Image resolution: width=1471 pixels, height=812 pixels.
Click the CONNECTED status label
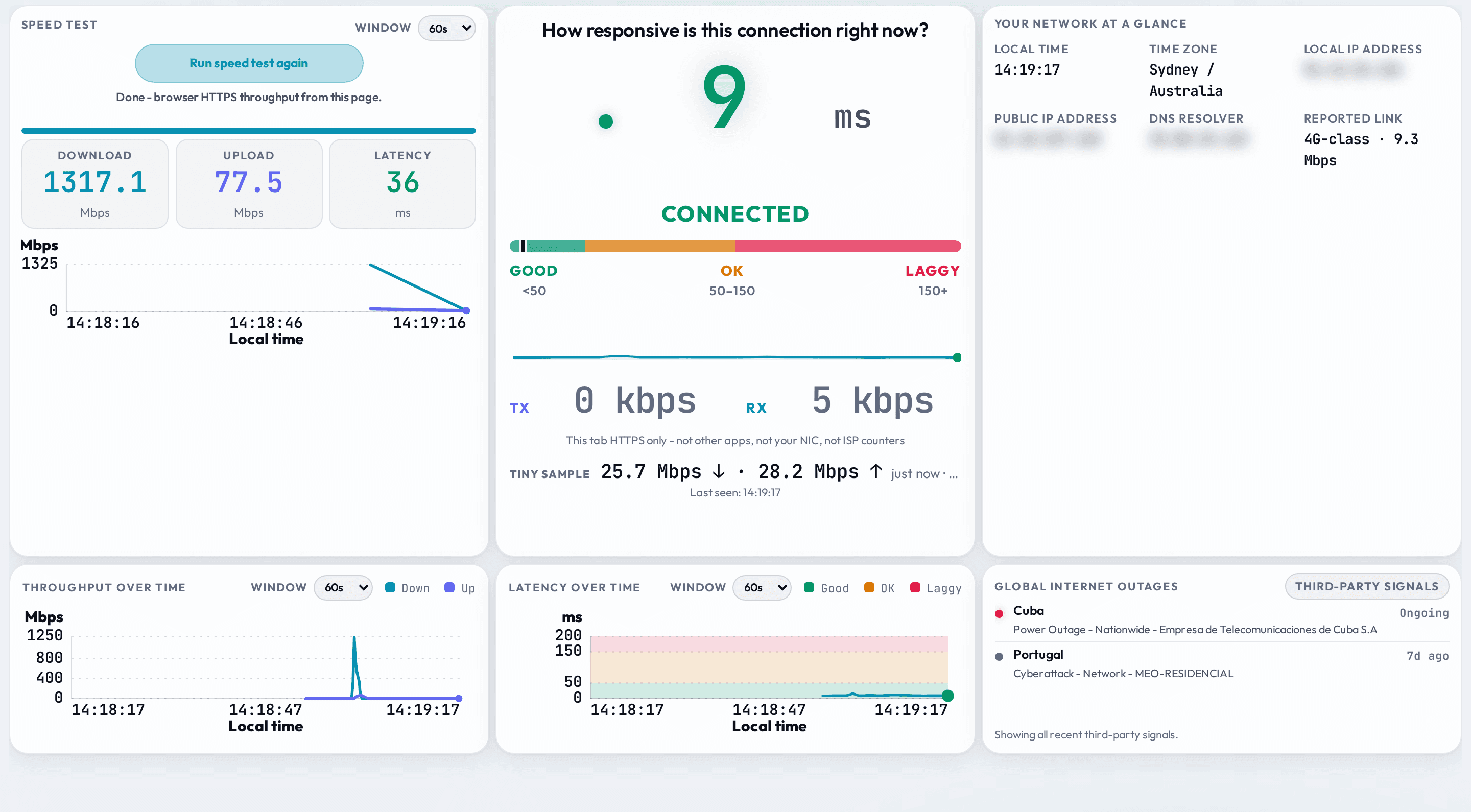[735, 214]
